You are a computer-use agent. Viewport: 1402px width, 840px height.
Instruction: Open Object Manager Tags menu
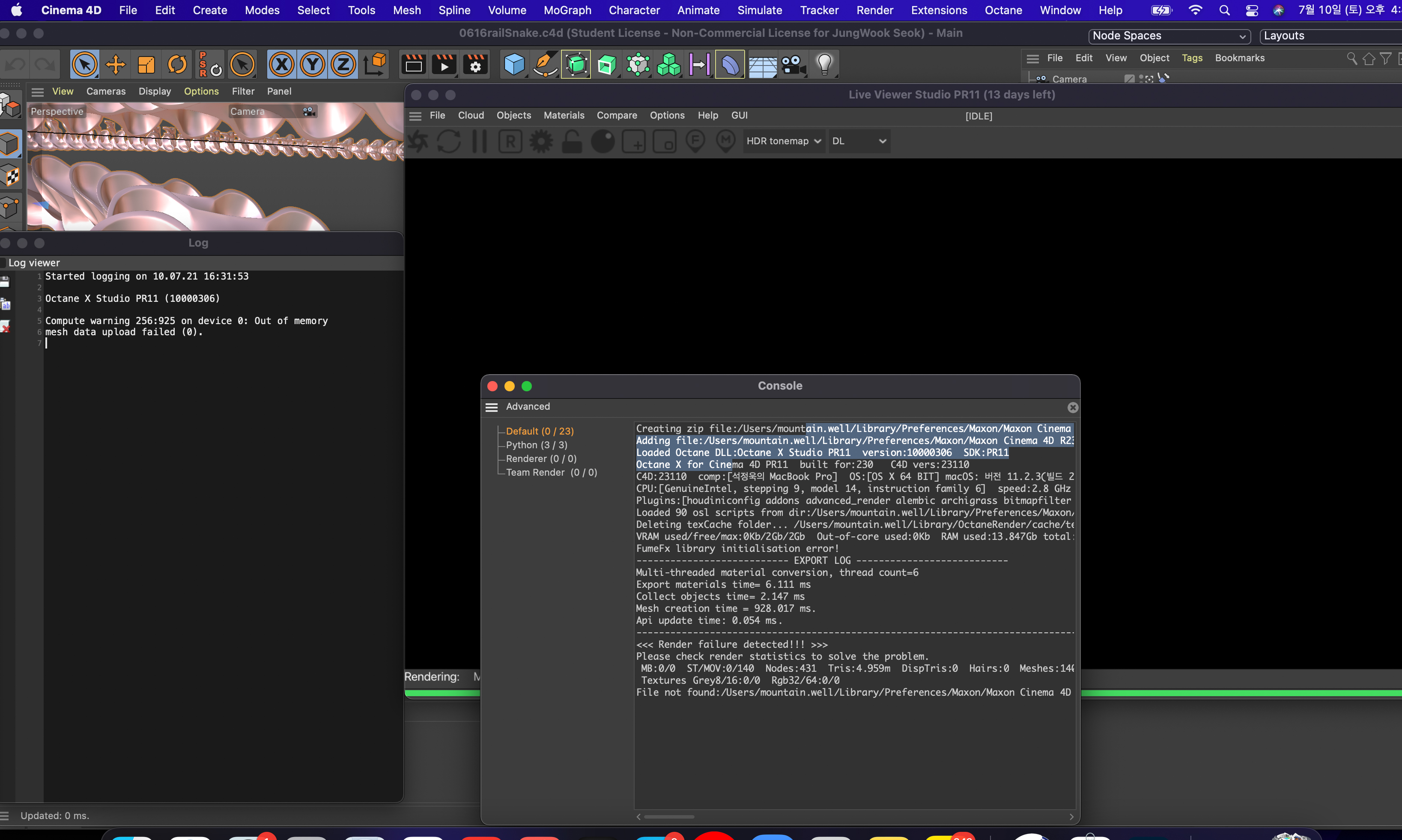1192,58
